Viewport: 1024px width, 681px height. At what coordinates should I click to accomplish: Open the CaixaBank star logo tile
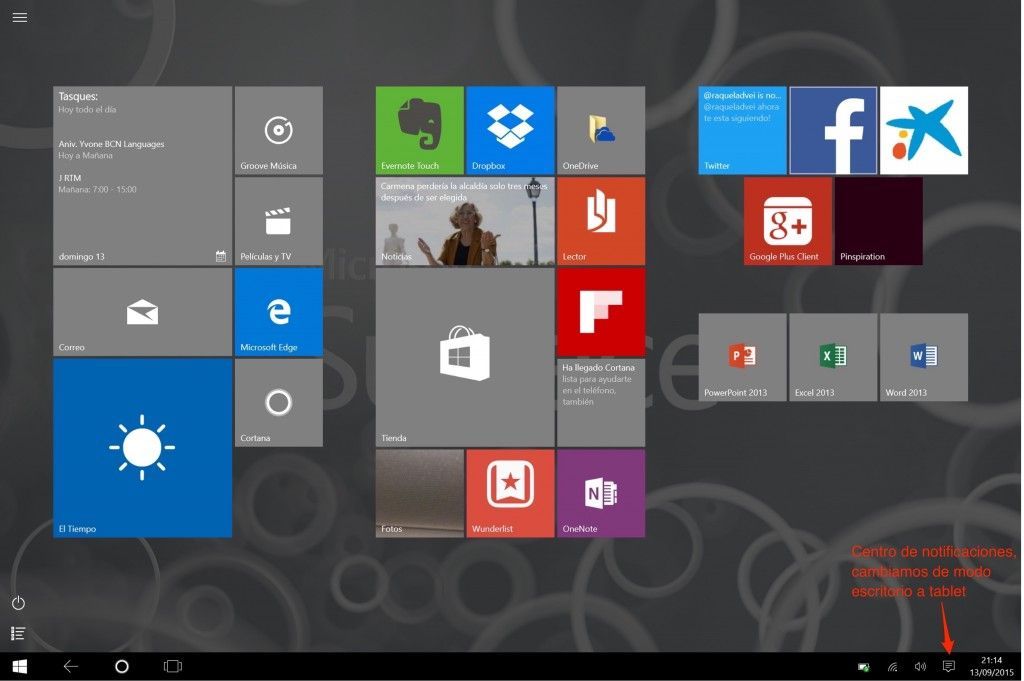tap(924, 131)
